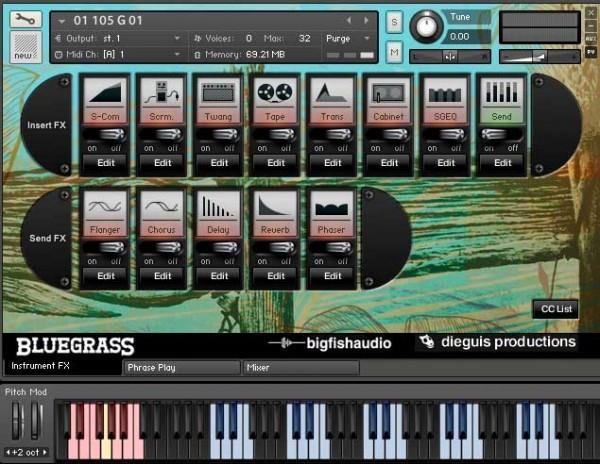Click the Delay effect icon
This screenshot has width=600, height=464.
pos(218,206)
